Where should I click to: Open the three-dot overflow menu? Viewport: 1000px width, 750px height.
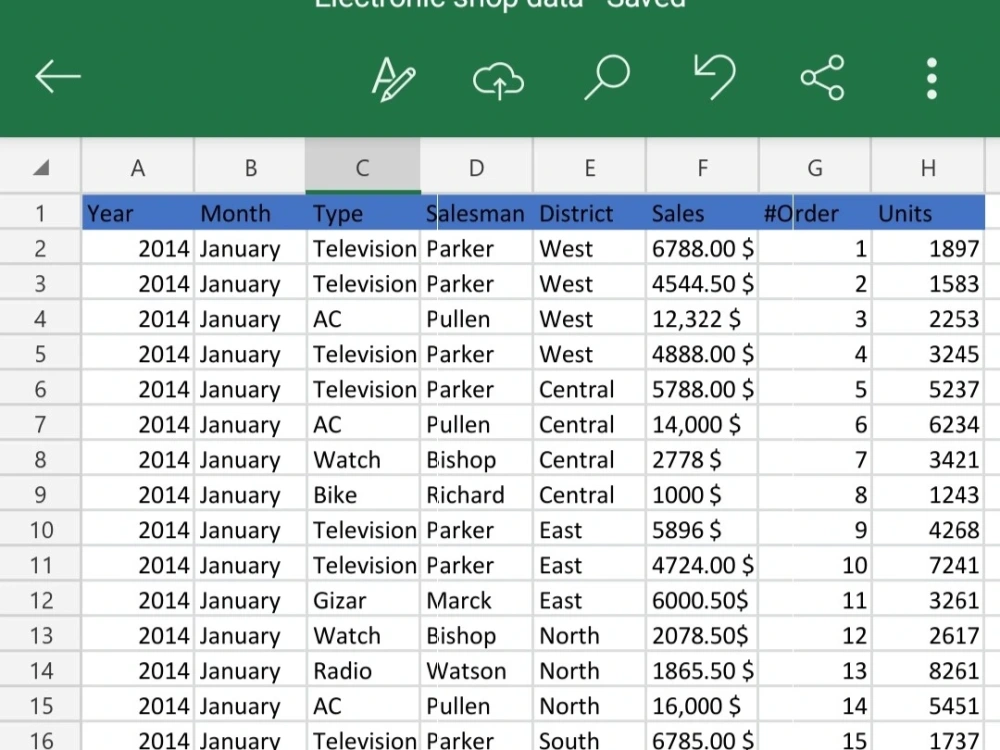(932, 78)
